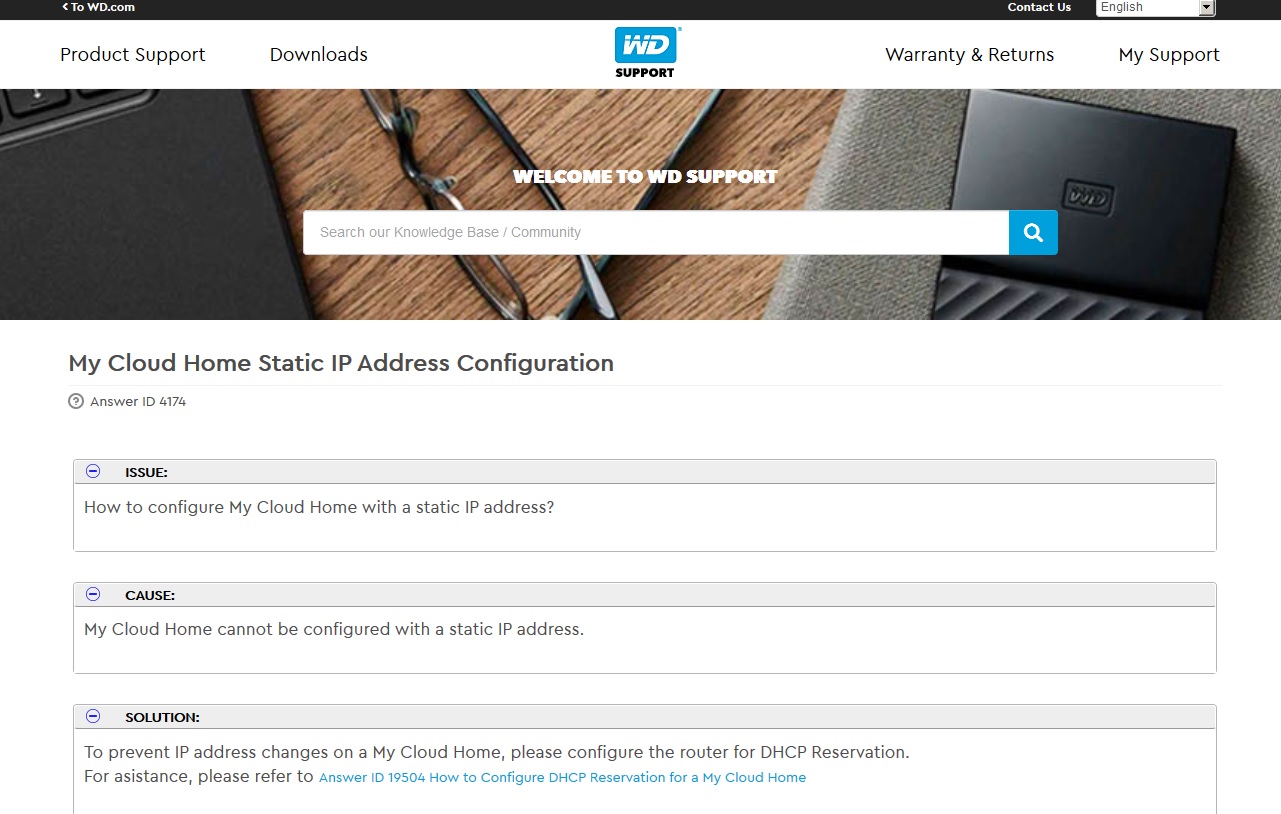
Task: Click the blue magnifier search button
Action: click(x=1033, y=233)
